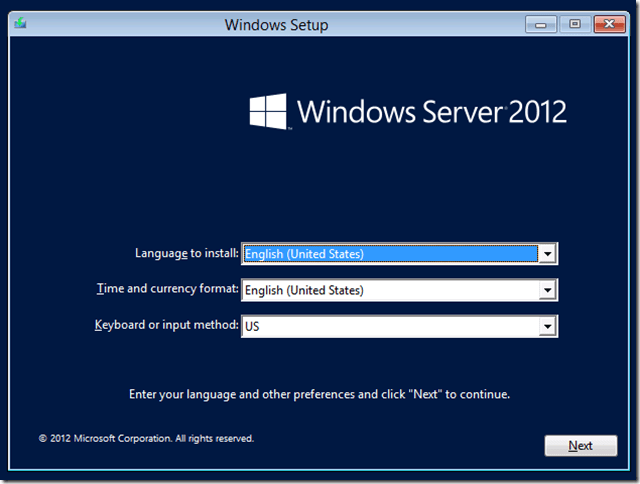Click the US keyboard value field
Screen dimensions: 640x484
tap(390, 326)
